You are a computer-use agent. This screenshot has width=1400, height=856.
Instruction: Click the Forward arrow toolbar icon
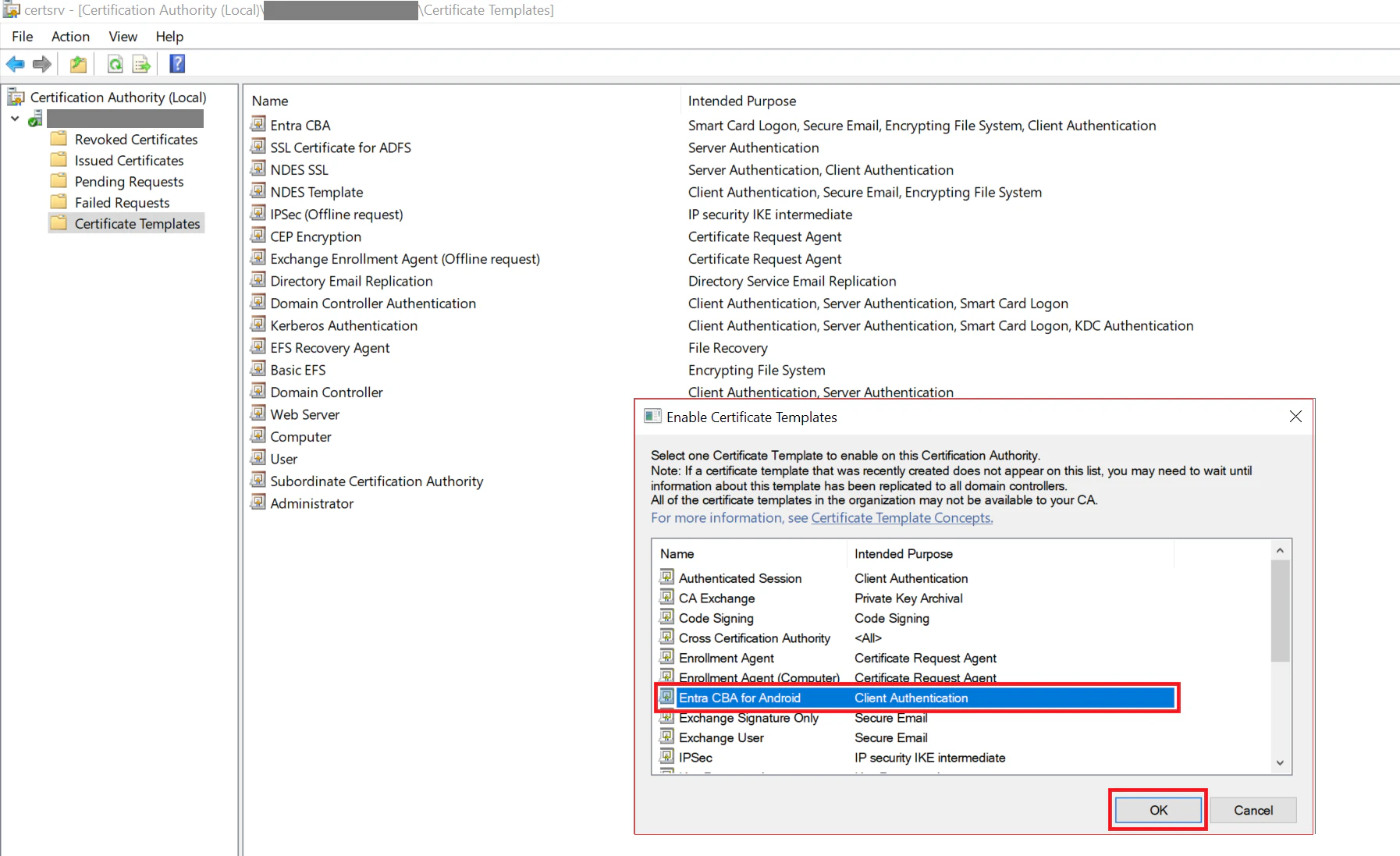click(42, 64)
